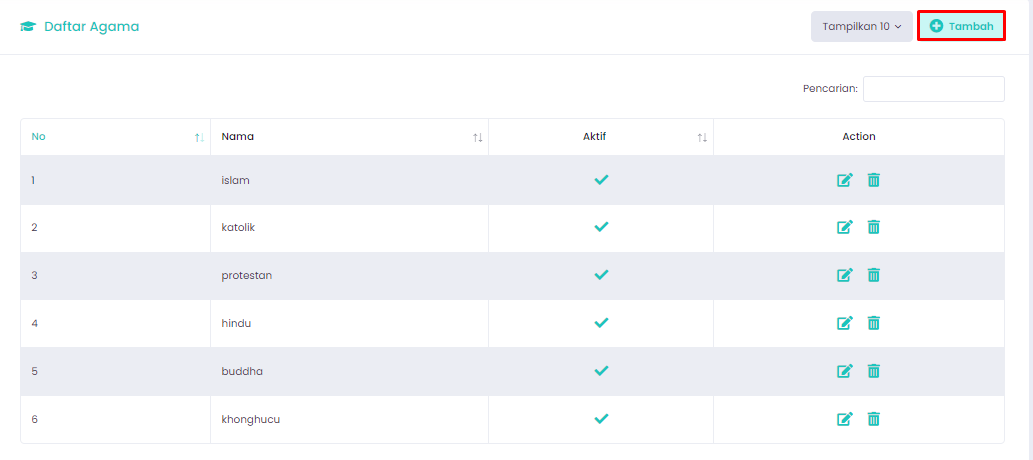Screen dimensions: 1033x460
Task: Click the Daftar Agama title
Action: (92, 27)
